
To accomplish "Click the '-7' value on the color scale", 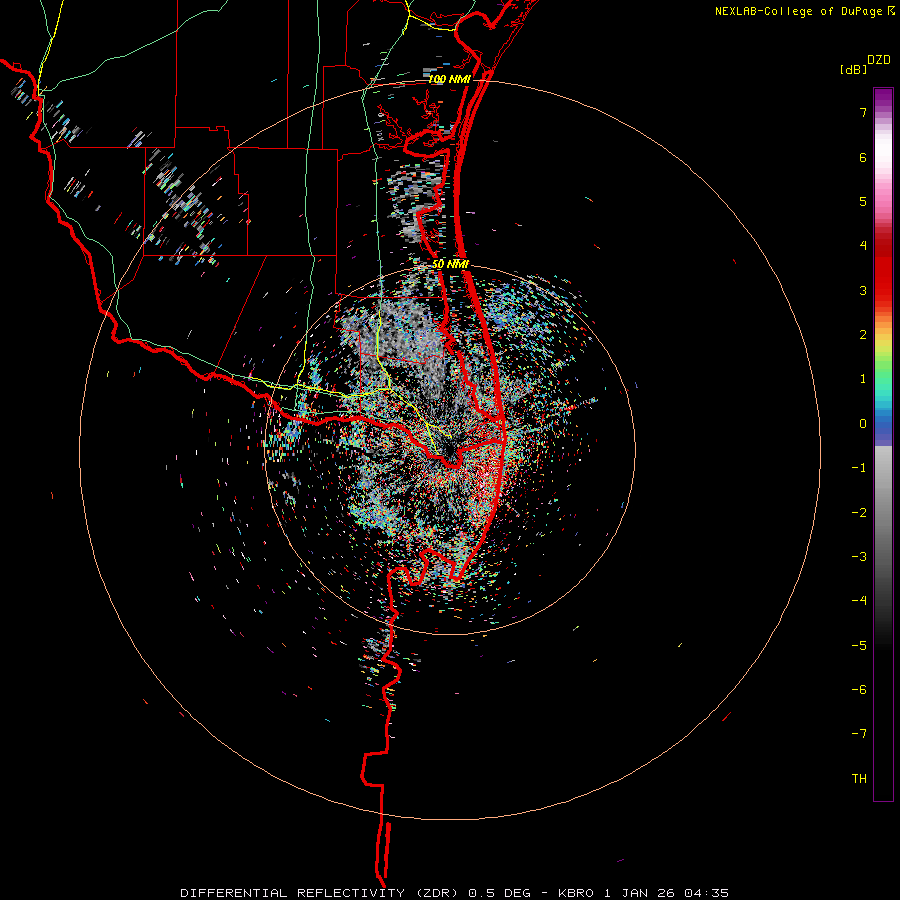I will 859,734.
